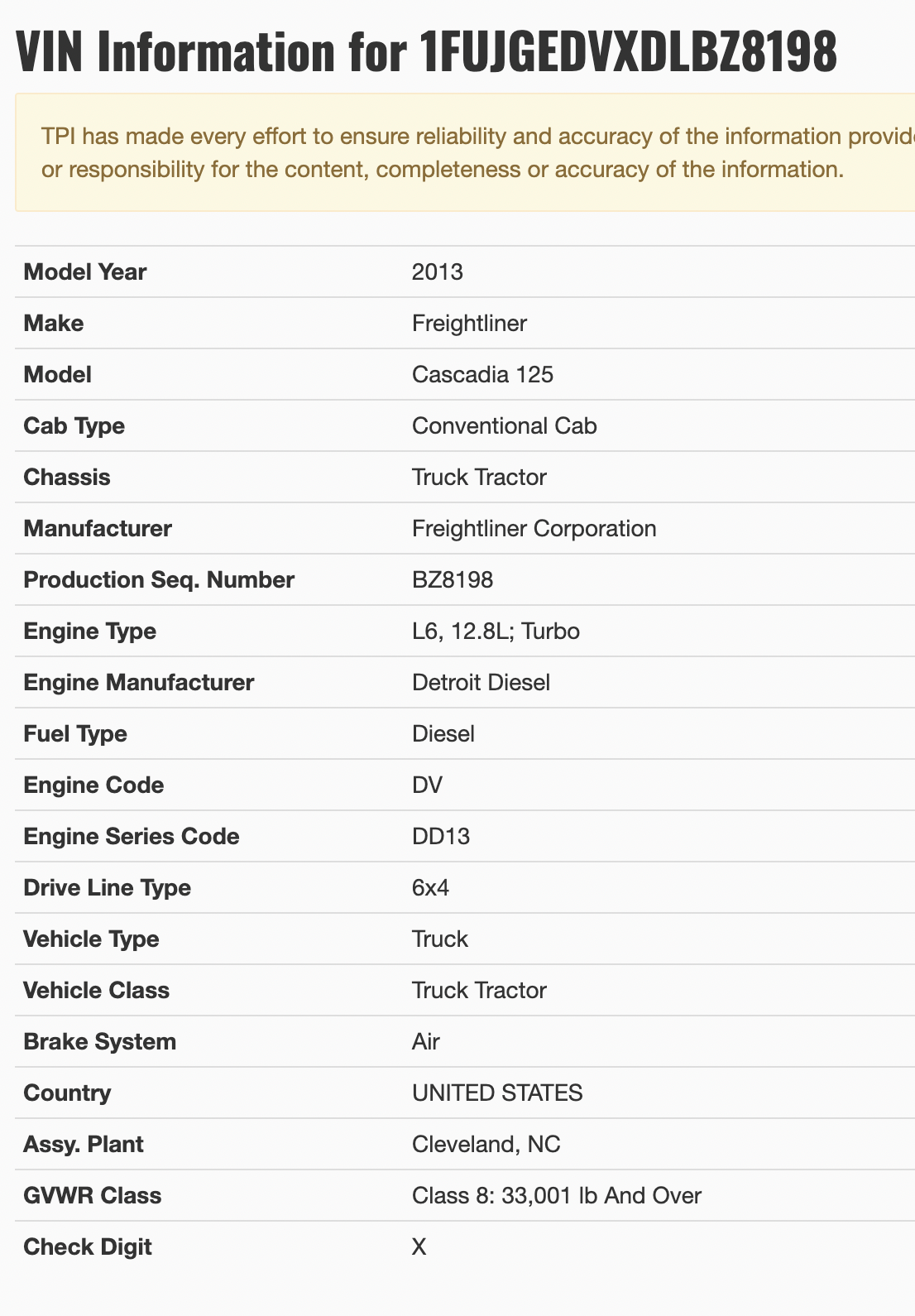Click the 6x4 drive line value
Image resolution: width=915 pixels, height=1316 pixels.
430,888
